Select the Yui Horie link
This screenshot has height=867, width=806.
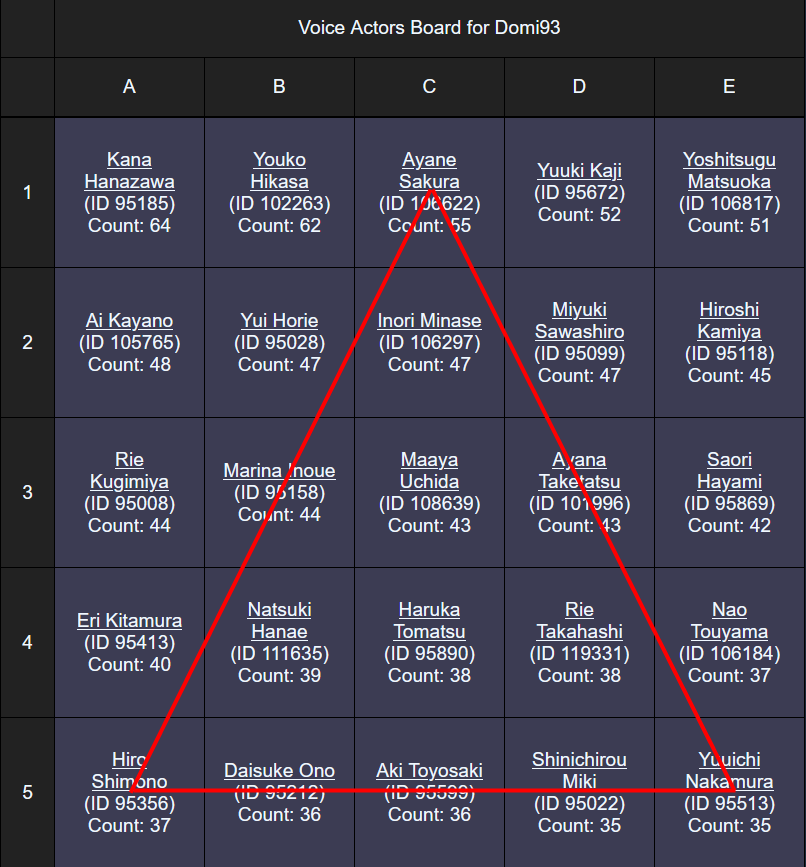coord(279,321)
